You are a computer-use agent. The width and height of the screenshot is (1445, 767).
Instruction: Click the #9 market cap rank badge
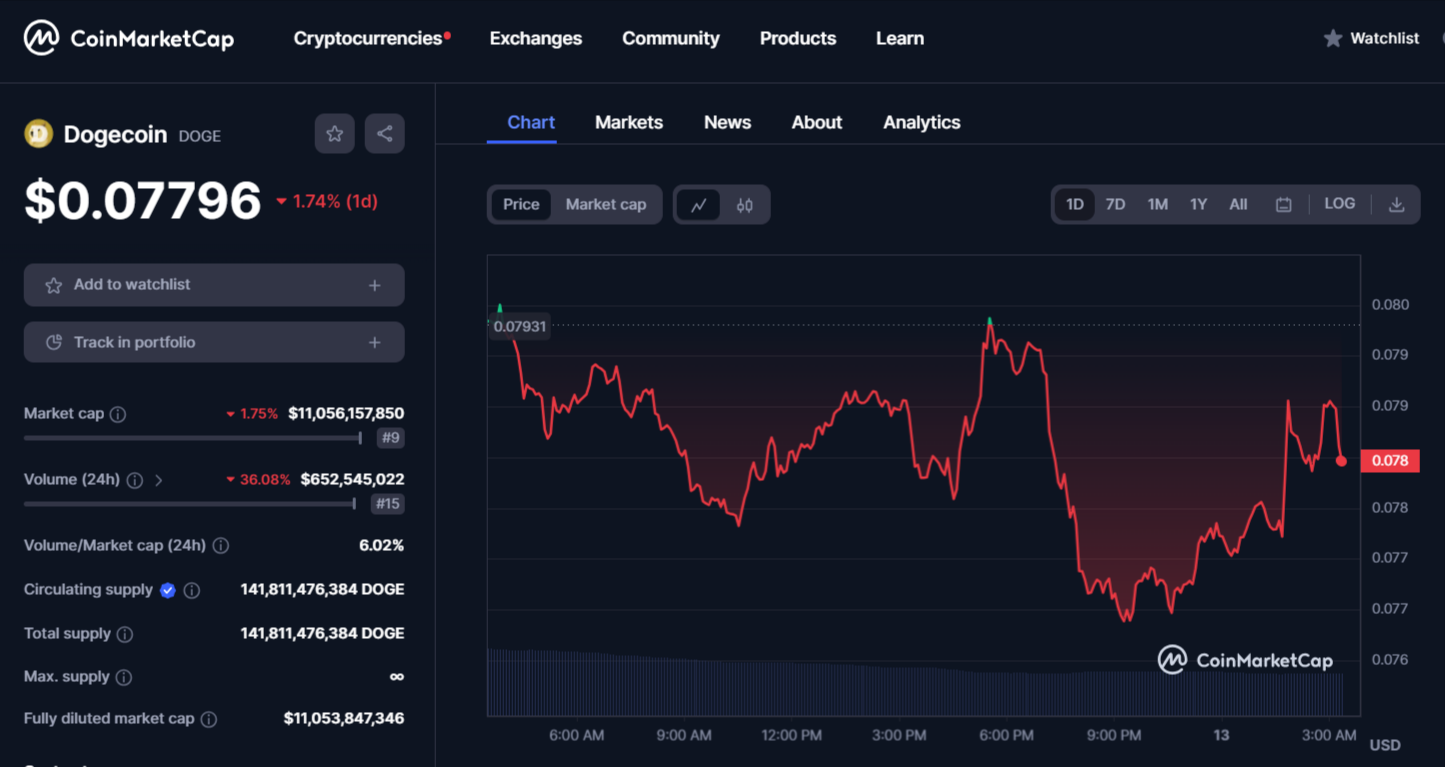[x=390, y=438]
